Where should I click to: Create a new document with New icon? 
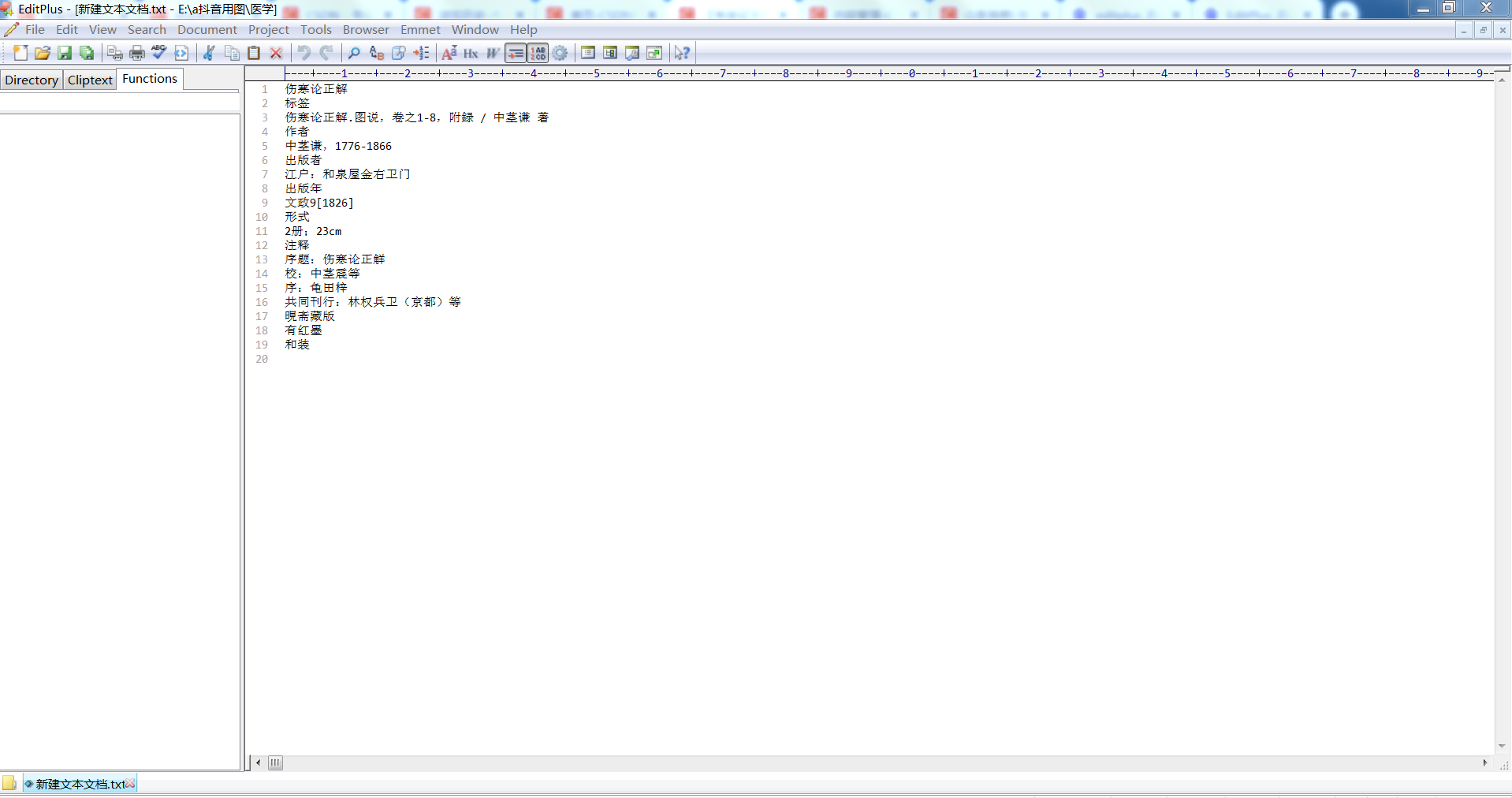(20, 53)
